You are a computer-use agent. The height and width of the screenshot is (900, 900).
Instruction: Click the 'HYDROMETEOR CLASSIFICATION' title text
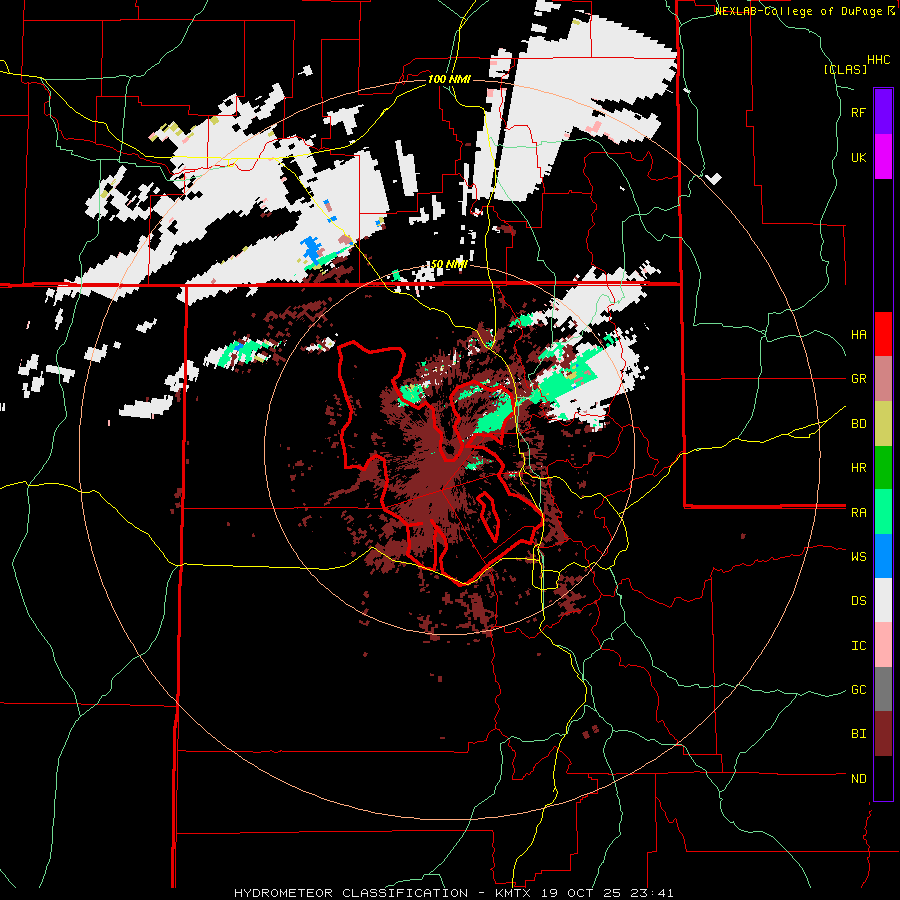tap(351, 893)
